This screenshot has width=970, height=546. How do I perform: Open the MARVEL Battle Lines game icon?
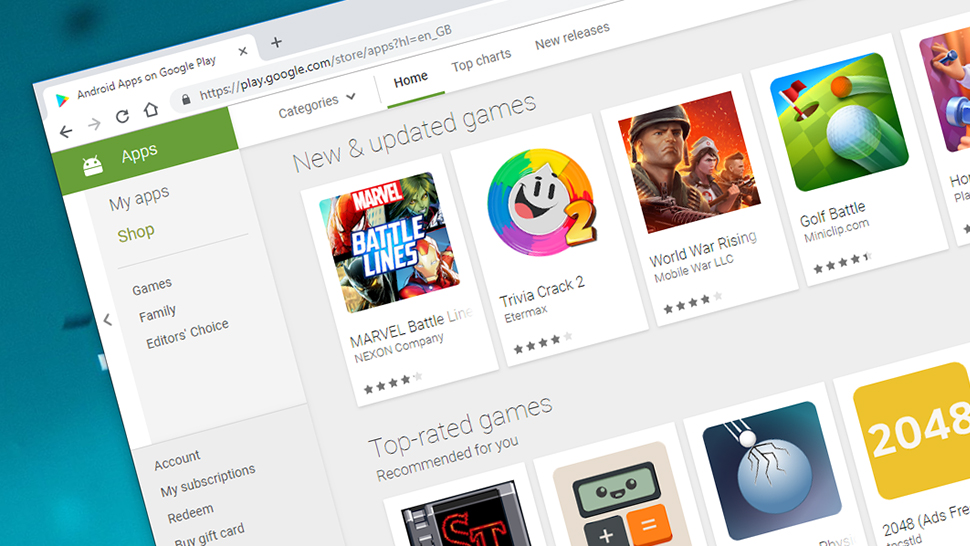point(388,242)
